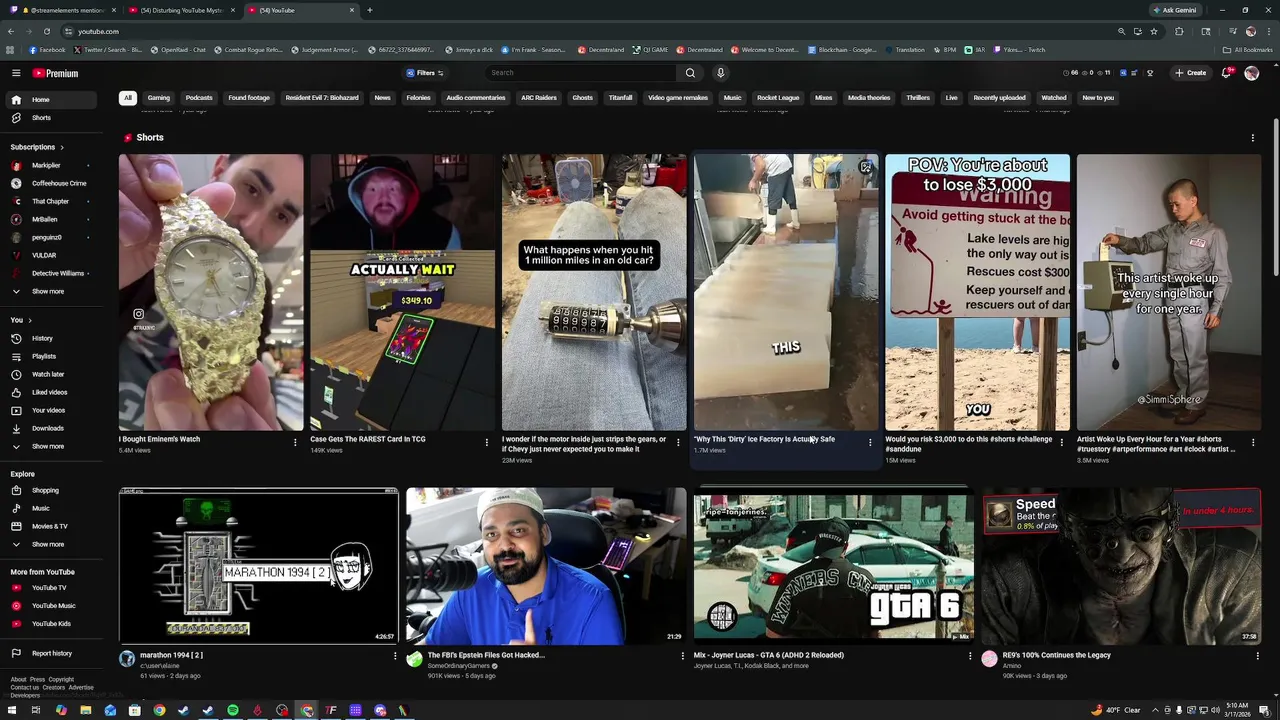Open options for 'RE9's 100% Continues the Legacy'
1280x720 pixels.
[1257, 656]
